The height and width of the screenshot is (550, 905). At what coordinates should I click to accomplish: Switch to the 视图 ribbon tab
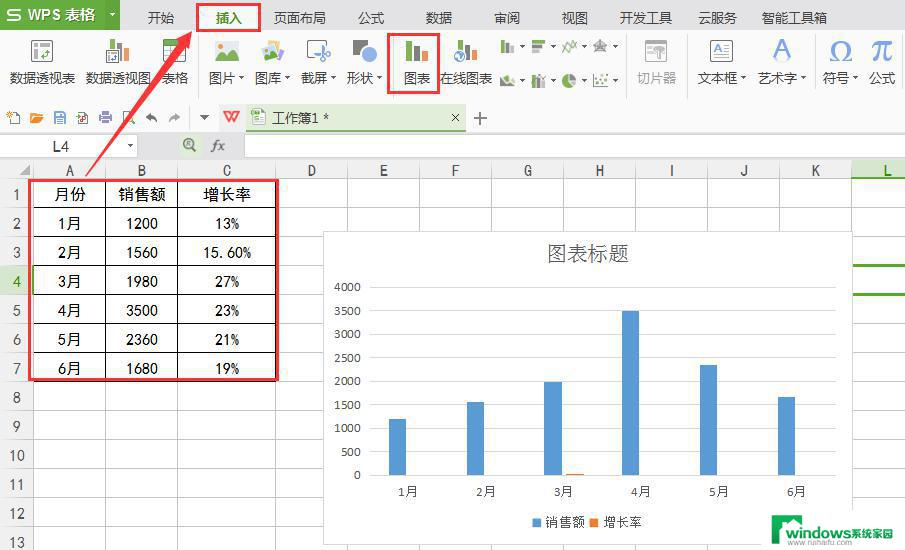click(575, 18)
